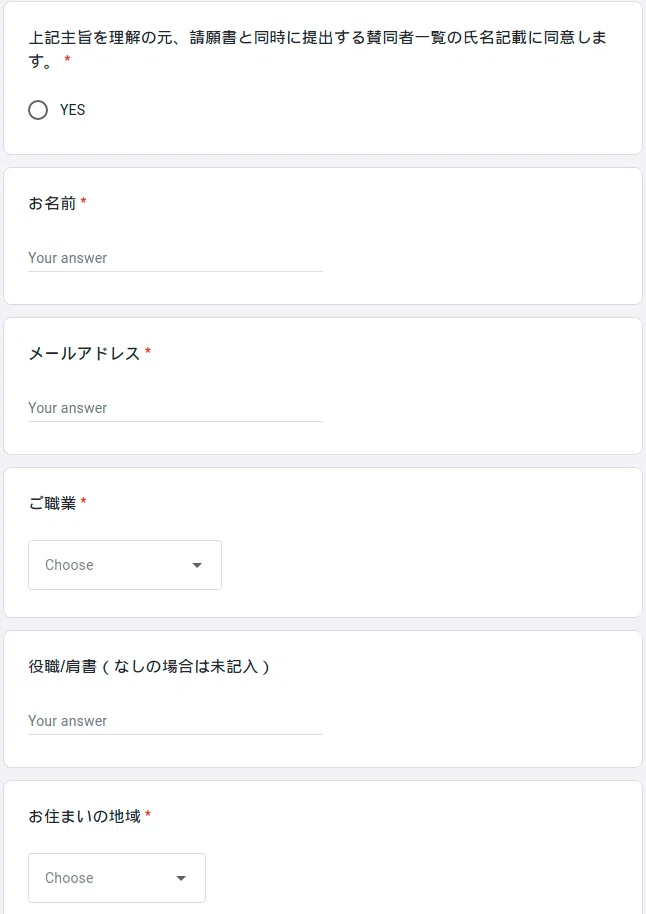Click the consent question text about 賛同者一覧

click(x=318, y=48)
